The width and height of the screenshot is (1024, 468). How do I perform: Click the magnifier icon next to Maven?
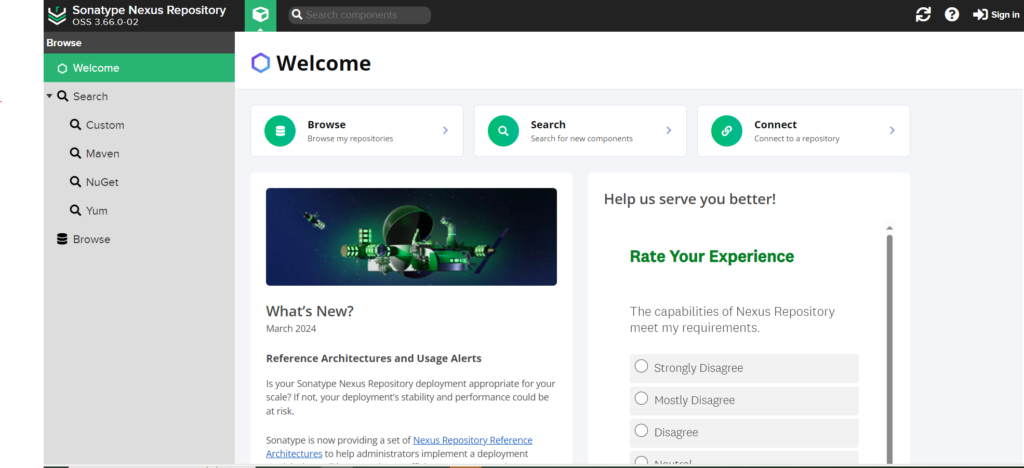[76, 153]
